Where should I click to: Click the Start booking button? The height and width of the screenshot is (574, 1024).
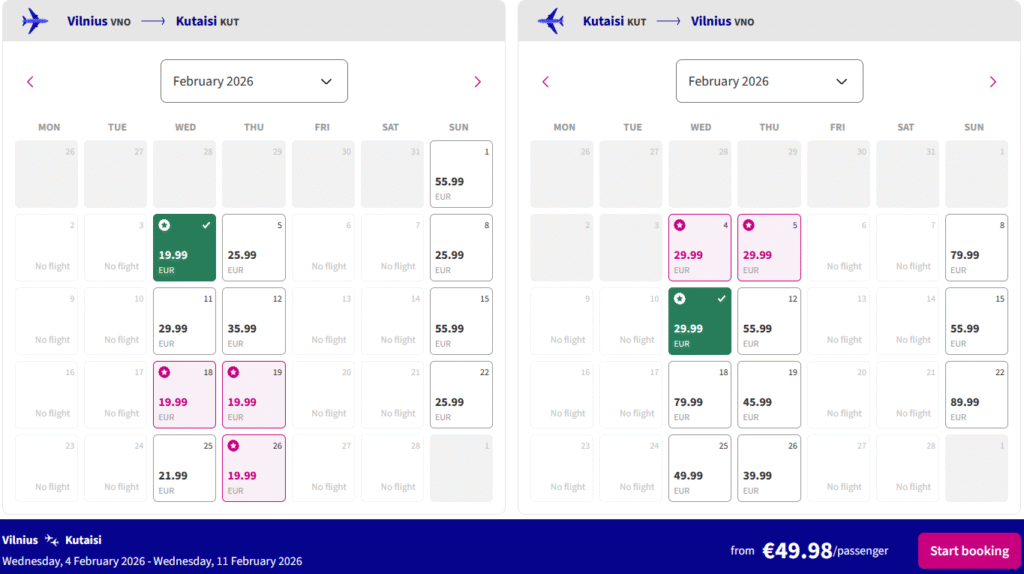click(969, 551)
